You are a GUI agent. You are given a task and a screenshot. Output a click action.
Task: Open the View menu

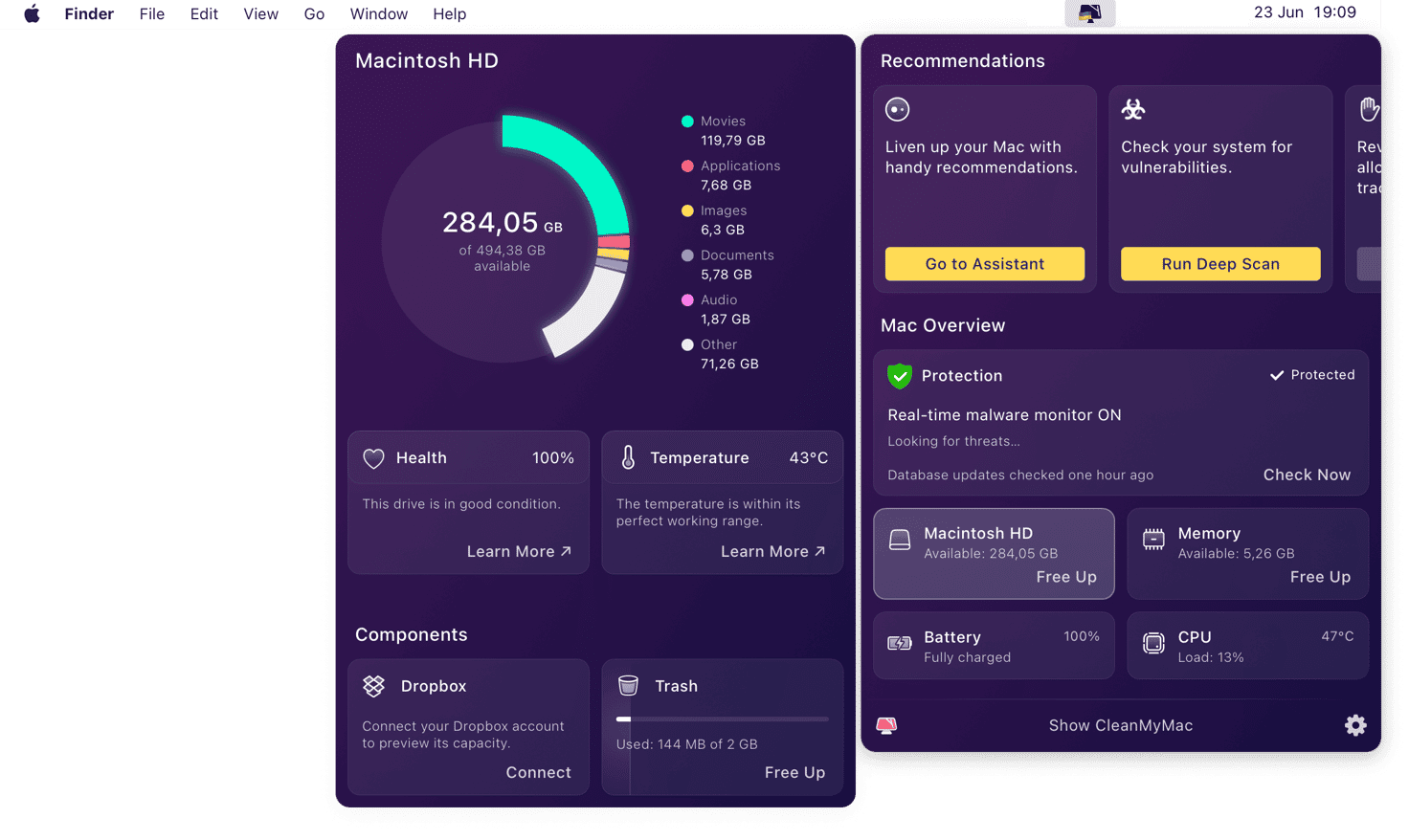pyautogui.click(x=260, y=13)
